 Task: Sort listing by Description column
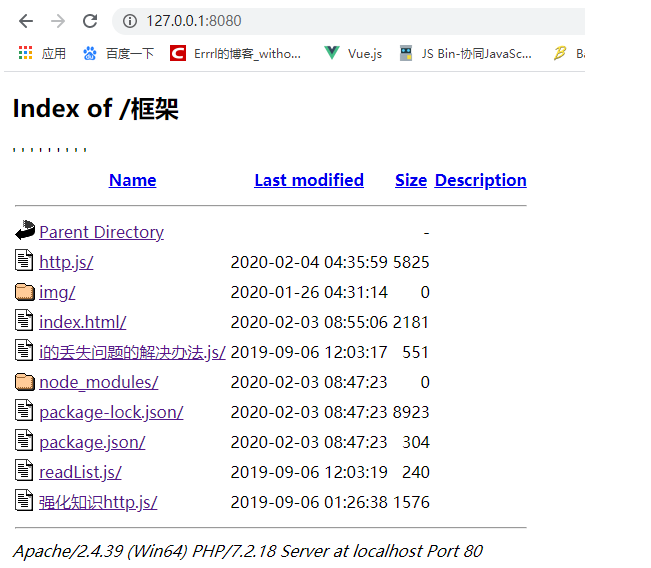coord(481,180)
